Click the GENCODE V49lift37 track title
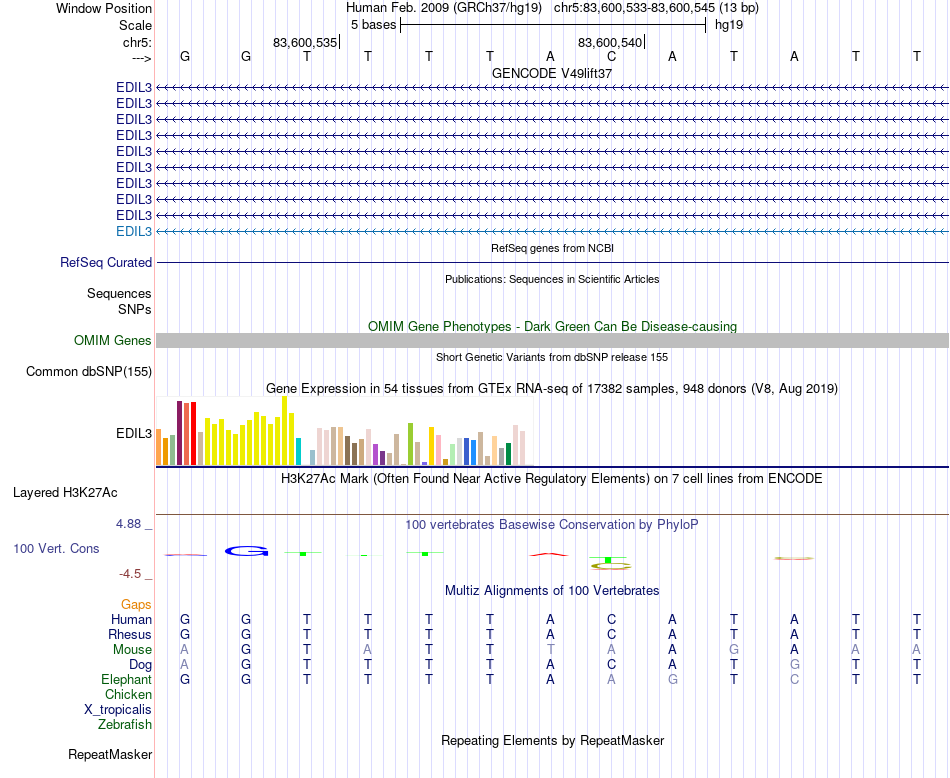950x778 pixels. 552,73
